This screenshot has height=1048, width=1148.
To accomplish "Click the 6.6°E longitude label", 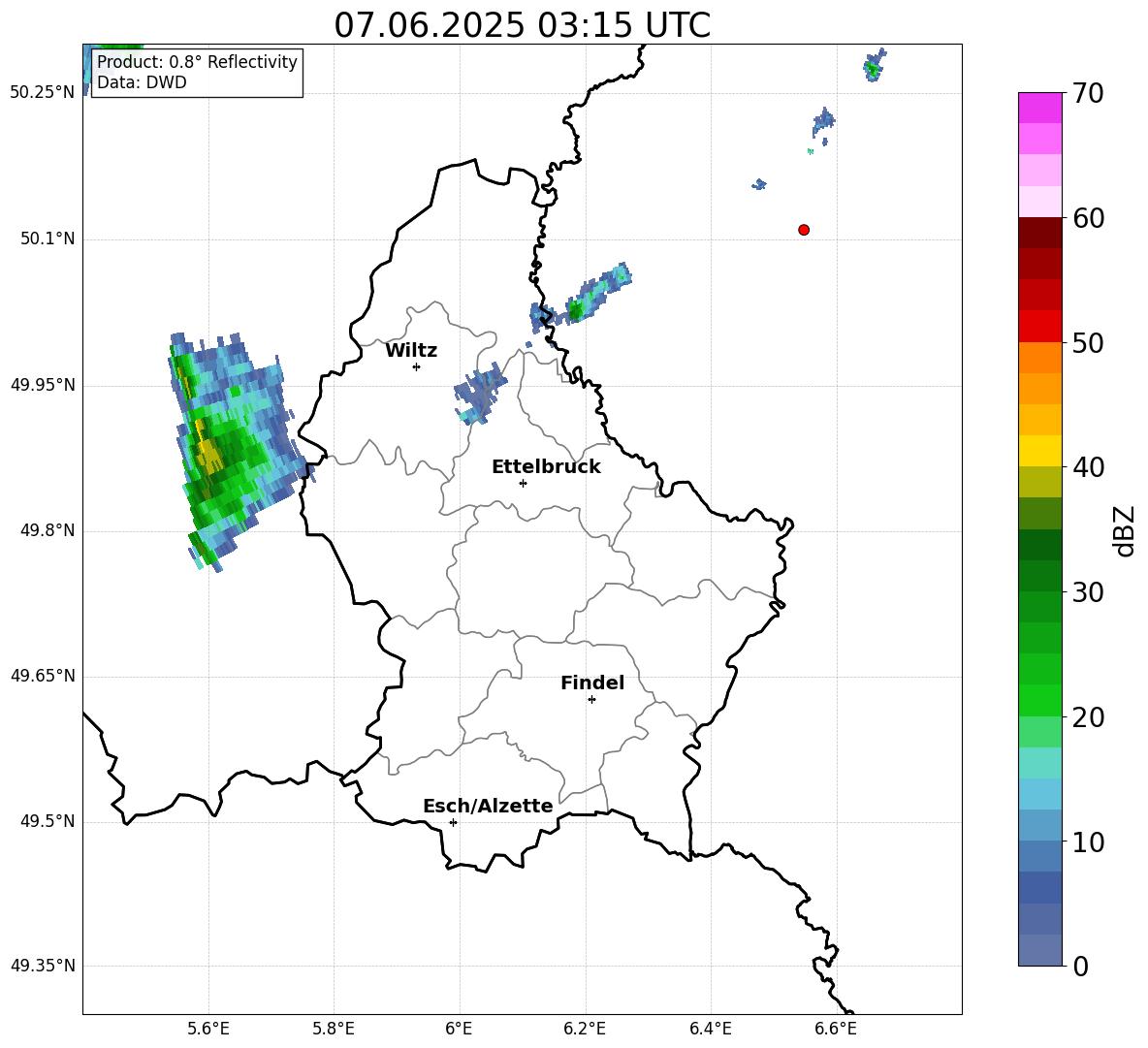I will point(836,1029).
